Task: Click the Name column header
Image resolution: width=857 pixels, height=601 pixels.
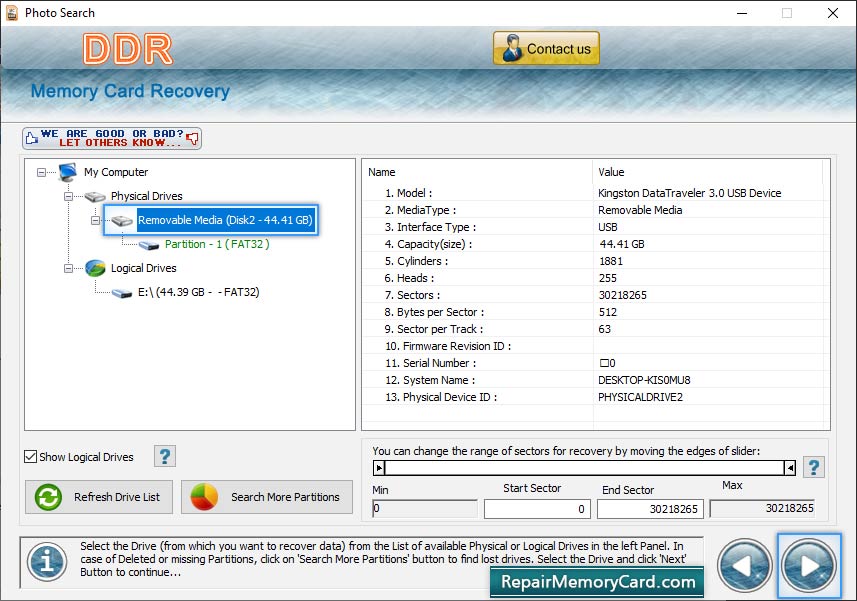Action: click(477, 172)
